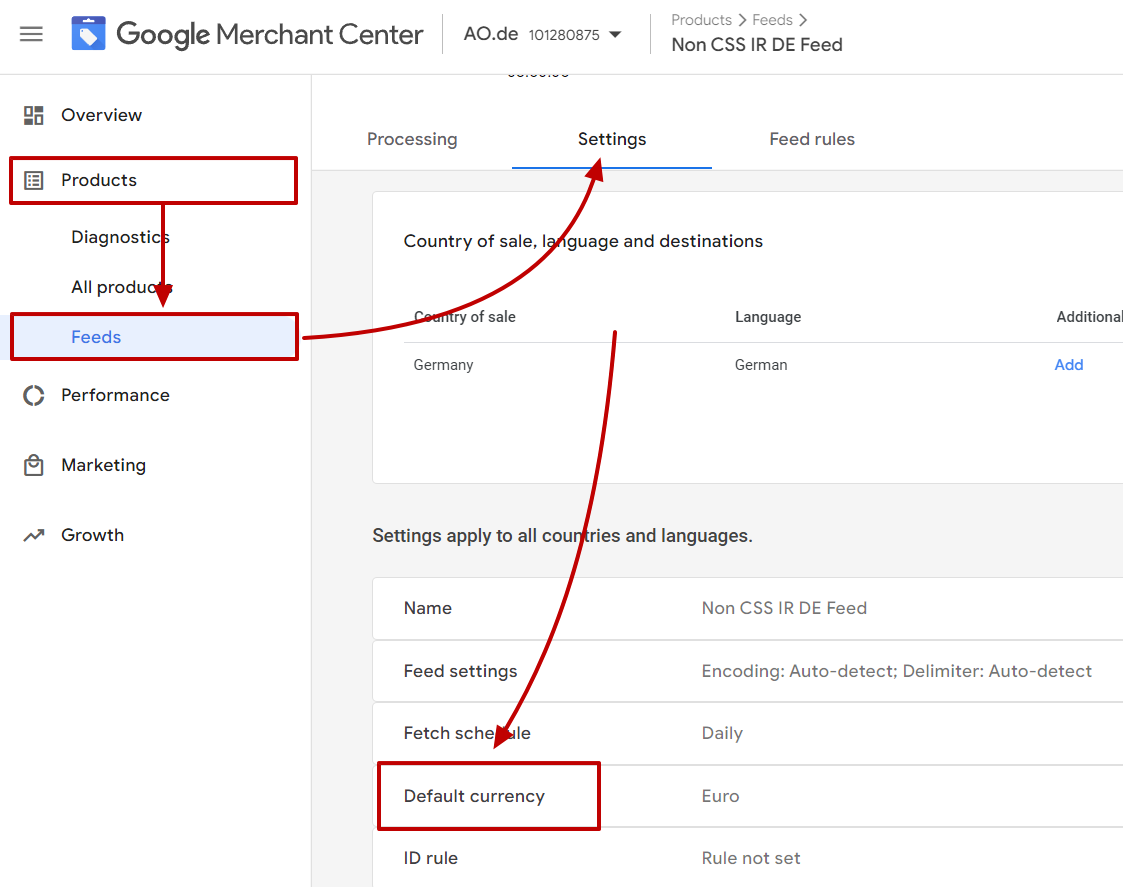The width and height of the screenshot is (1123, 887).
Task: Click the Daily fetch schedule value
Action: pos(722,734)
